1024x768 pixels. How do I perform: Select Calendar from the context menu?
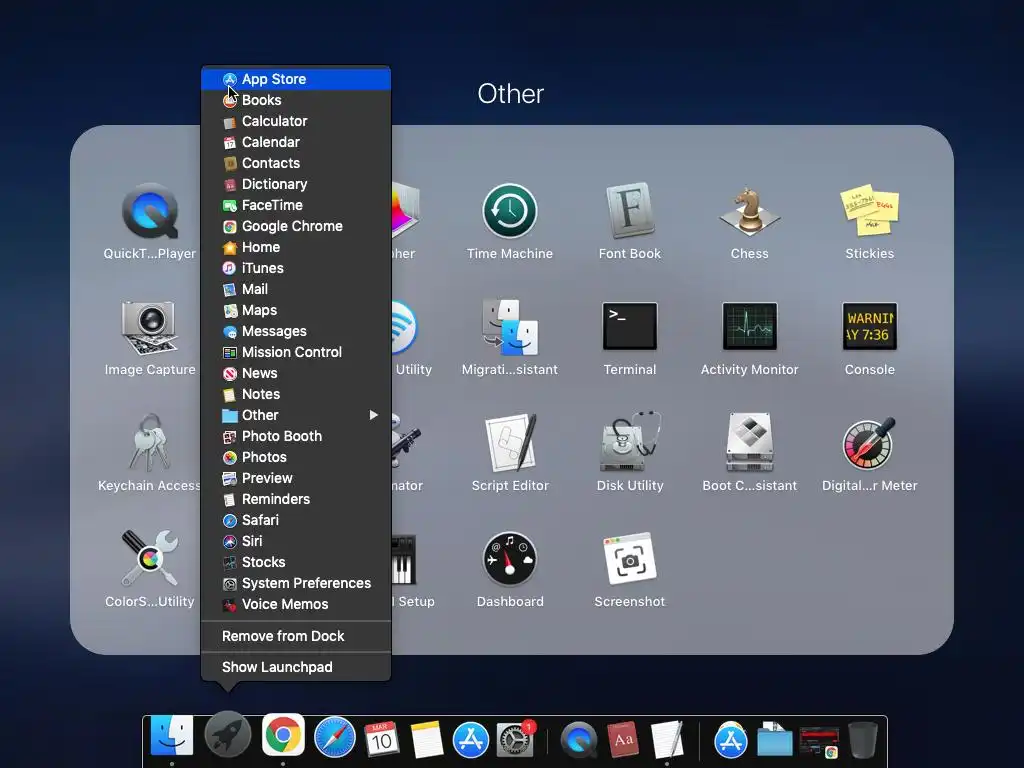tap(296, 142)
